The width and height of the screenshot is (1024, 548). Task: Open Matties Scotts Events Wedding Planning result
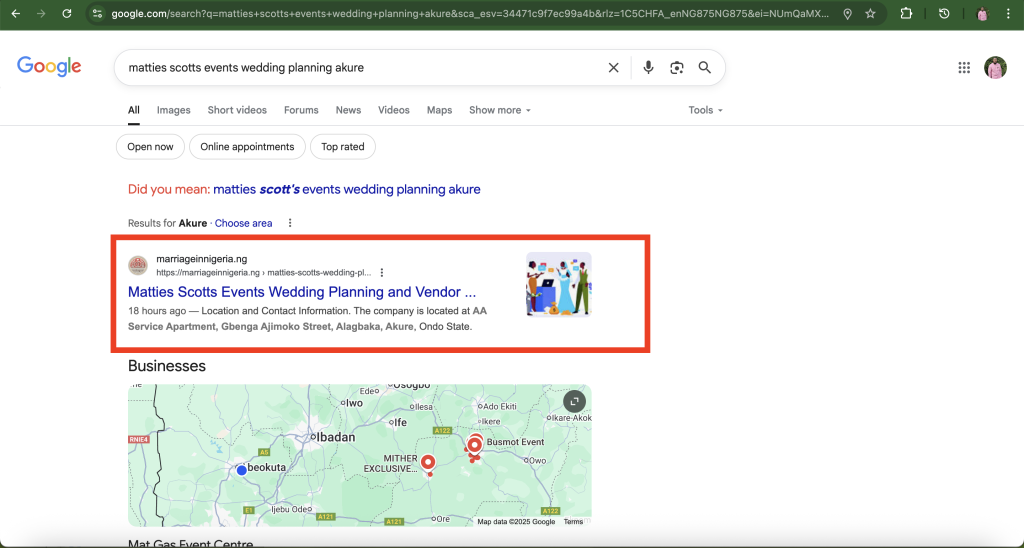pos(302,292)
